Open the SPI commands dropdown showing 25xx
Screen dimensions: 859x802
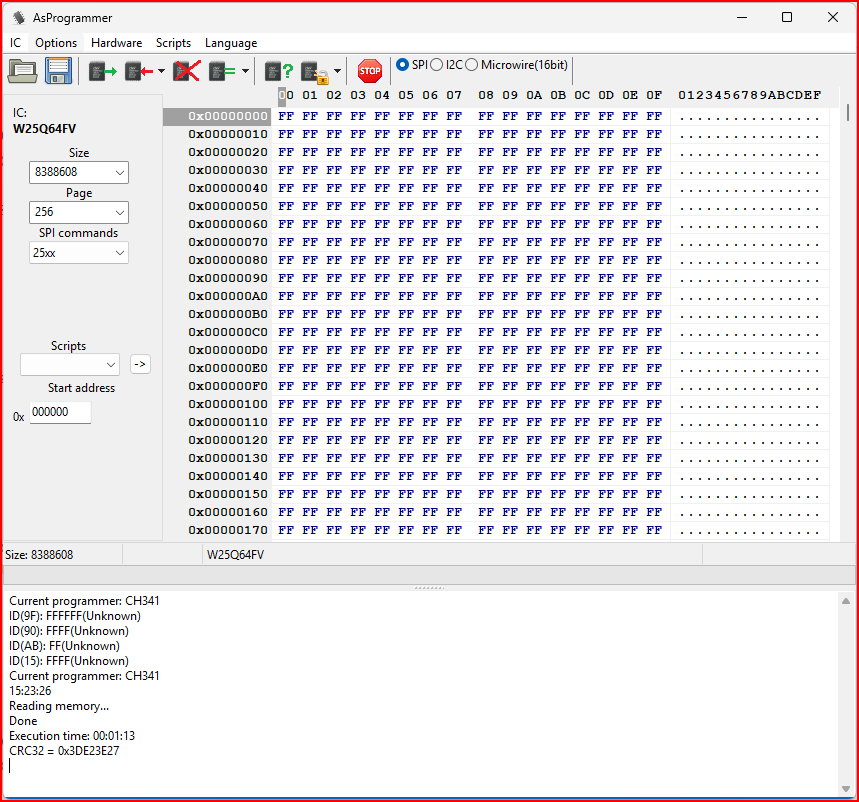pos(79,253)
